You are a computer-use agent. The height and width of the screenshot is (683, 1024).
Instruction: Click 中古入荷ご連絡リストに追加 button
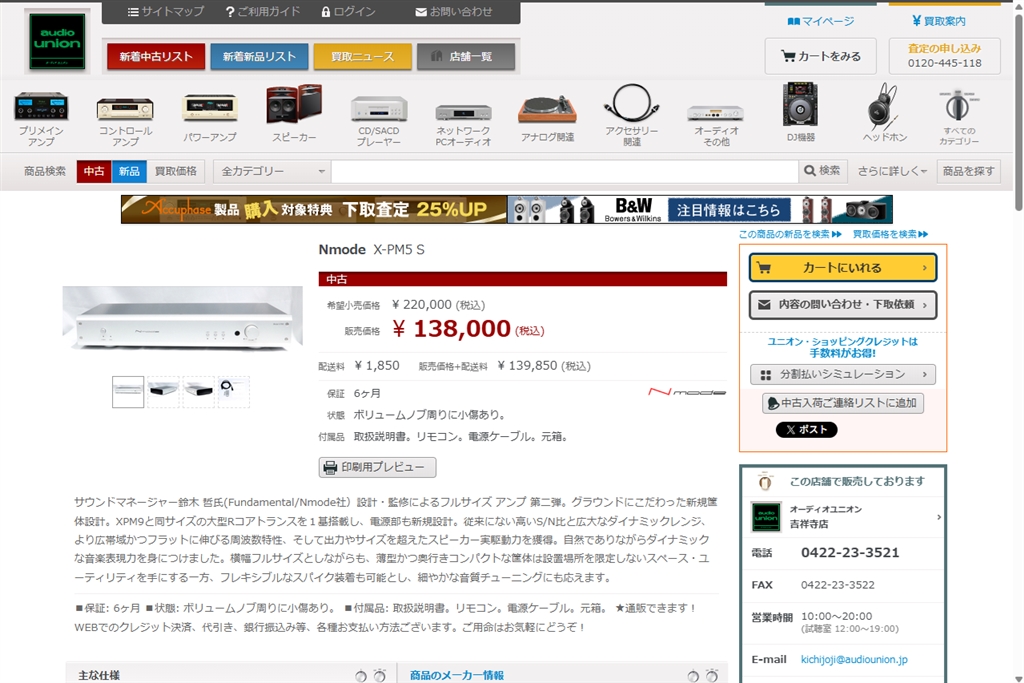[842, 403]
